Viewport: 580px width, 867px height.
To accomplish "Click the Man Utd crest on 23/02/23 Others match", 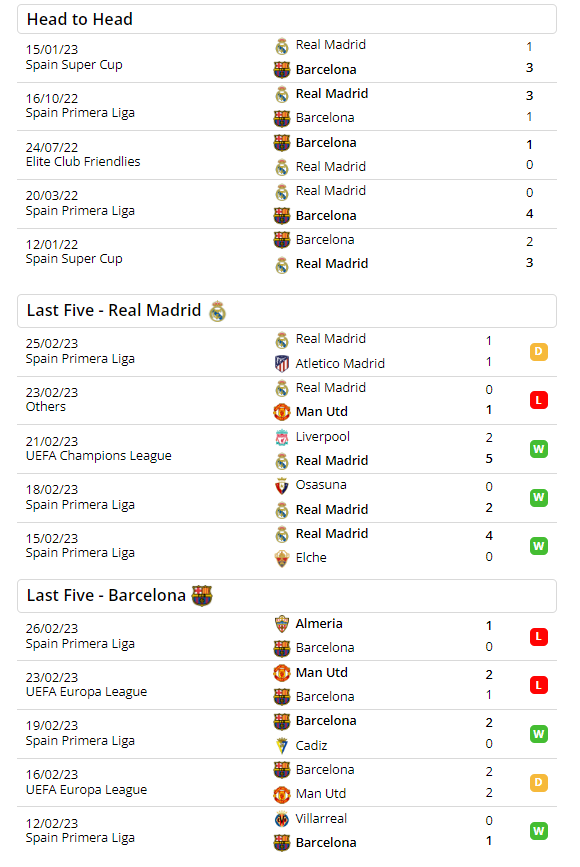I will click(x=282, y=412).
